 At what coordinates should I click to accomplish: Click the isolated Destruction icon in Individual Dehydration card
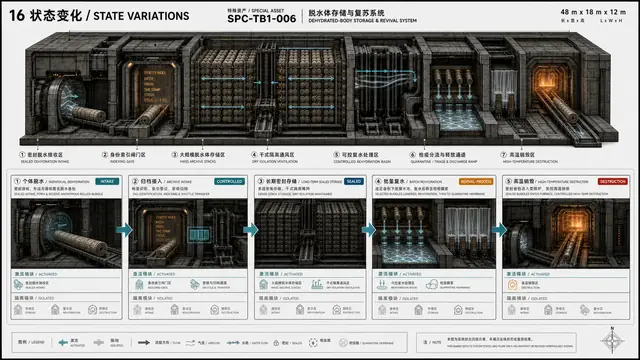coord(93,310)
